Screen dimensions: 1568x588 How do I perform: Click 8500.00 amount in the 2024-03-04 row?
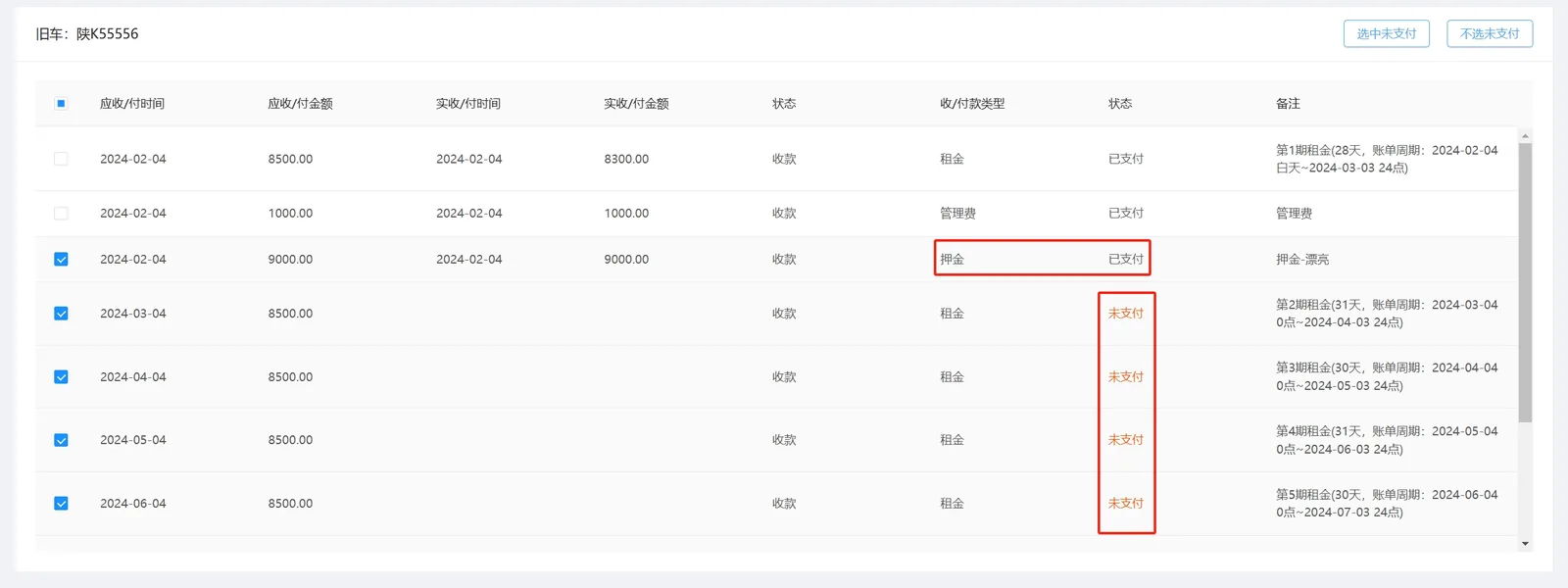click(290, 314)
